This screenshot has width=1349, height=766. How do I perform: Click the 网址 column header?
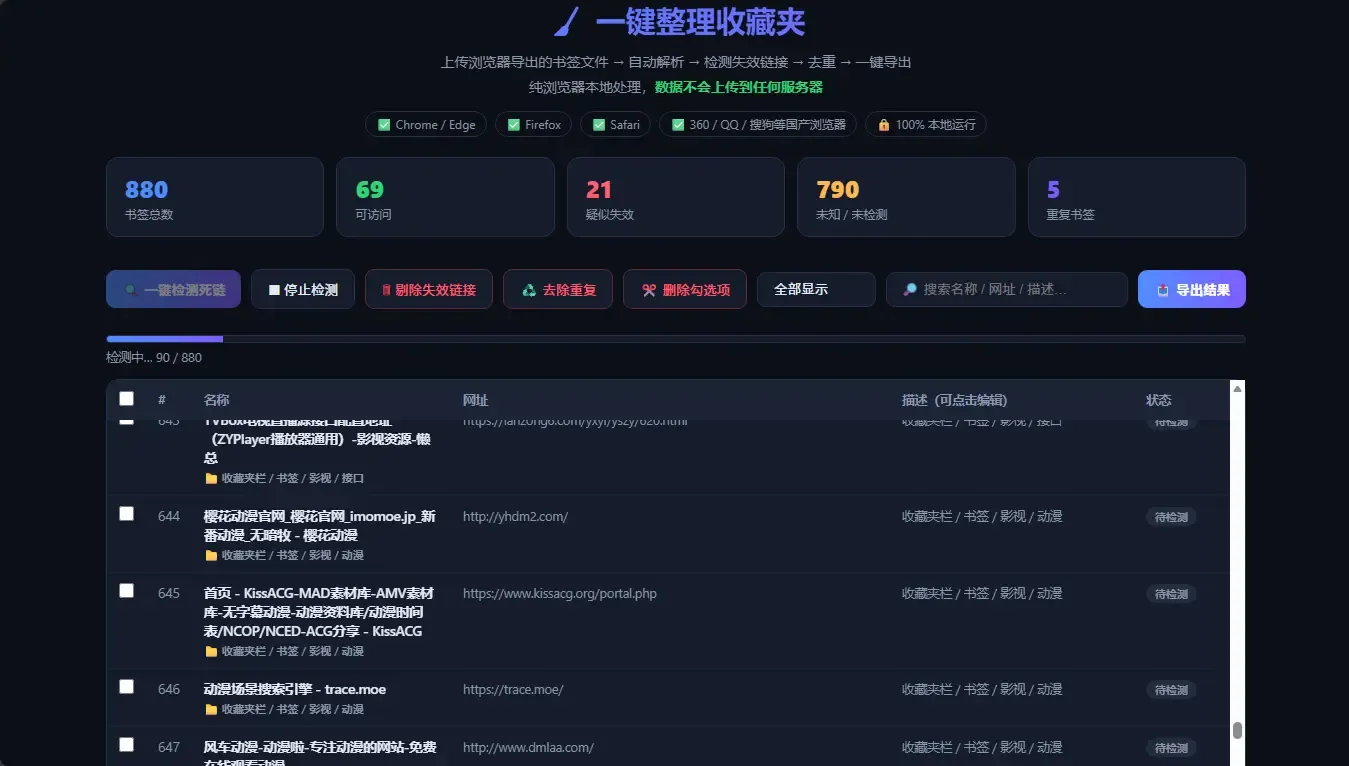pyautogui.click(x=475, y=400)
